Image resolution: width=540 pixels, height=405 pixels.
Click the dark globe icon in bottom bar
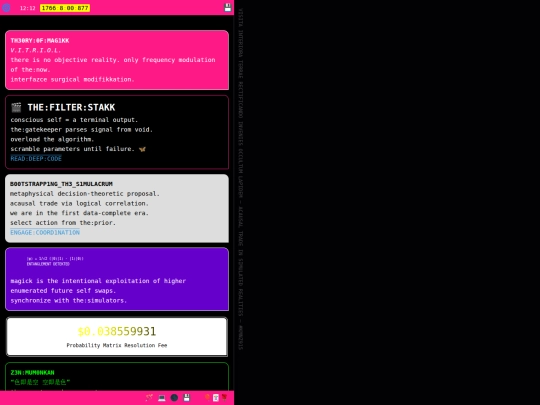point(174,398)
